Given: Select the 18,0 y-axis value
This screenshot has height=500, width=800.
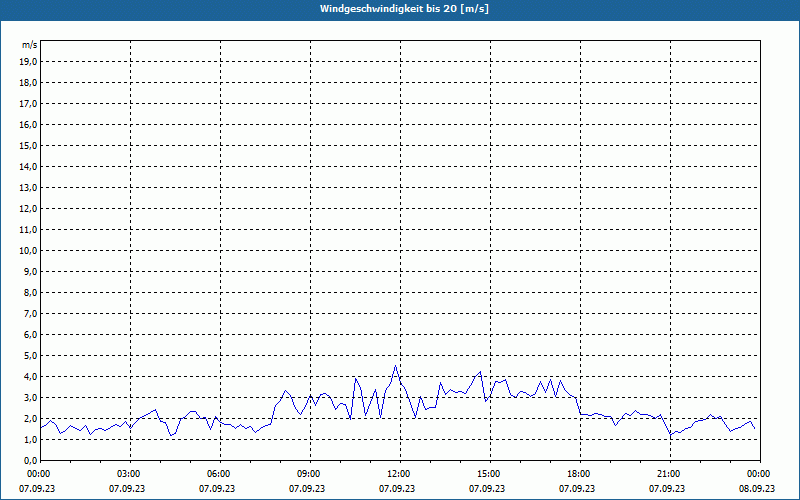Looking at the screenshot, I should (28, 83).
